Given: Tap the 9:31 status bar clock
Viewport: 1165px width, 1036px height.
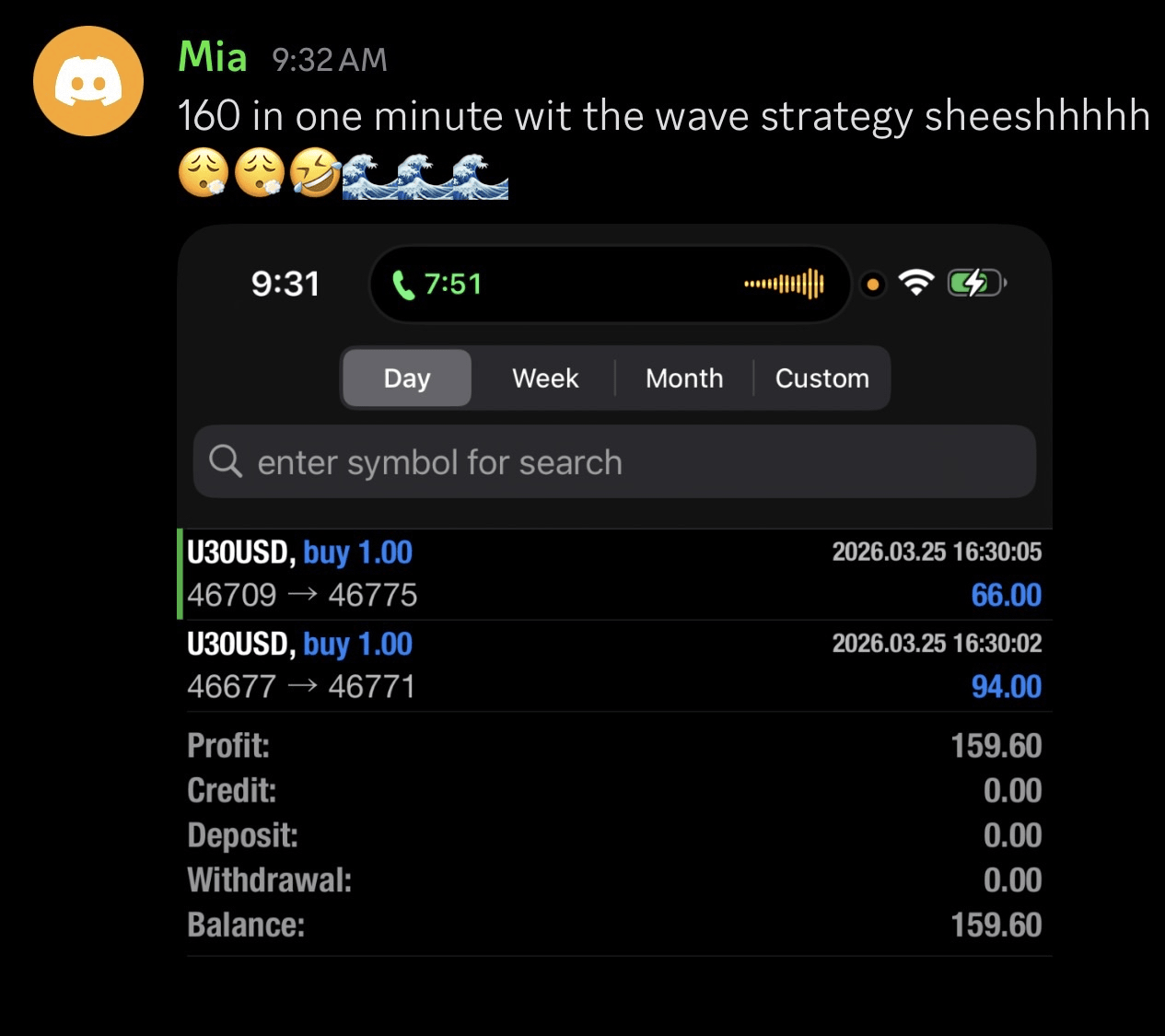Looking at the screenshot, I should coord(285,284).
